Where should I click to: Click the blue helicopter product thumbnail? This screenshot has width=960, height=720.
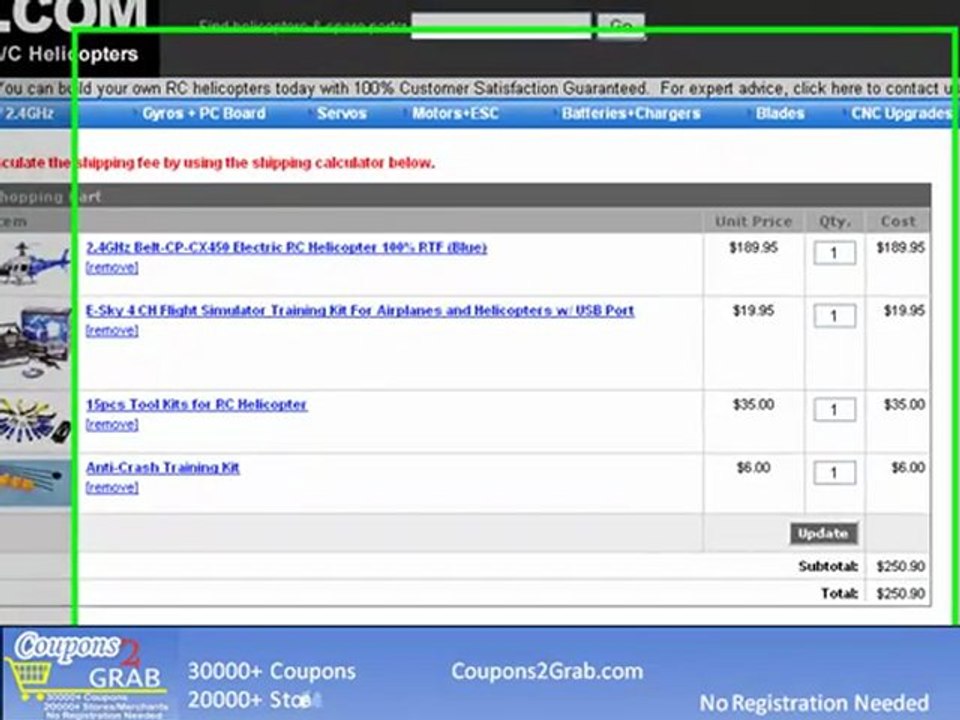35,263
